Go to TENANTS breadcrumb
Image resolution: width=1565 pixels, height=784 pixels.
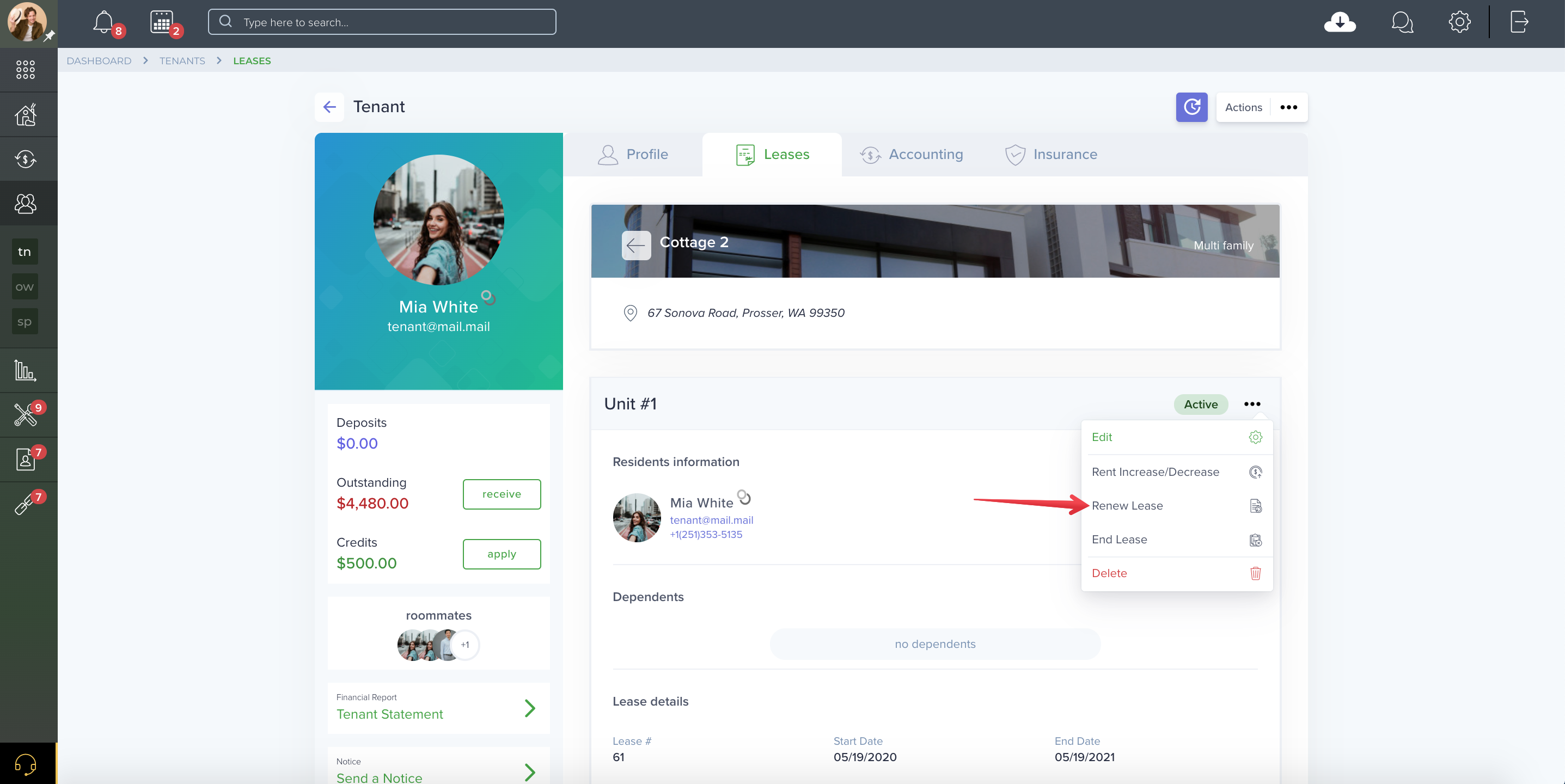[182, 61]
